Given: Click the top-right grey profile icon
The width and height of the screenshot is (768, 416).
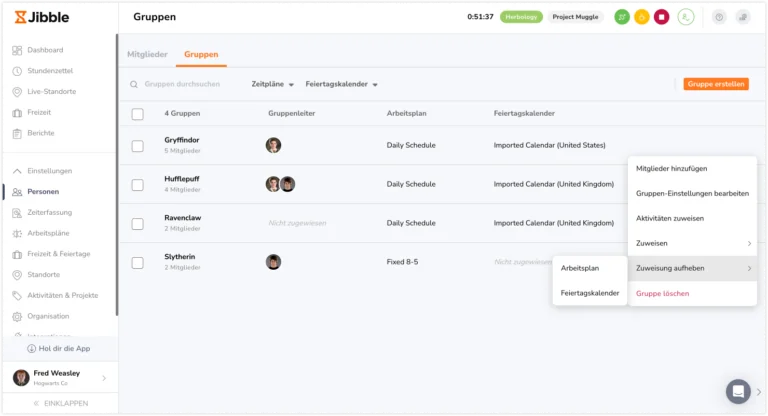Looking at the screenshot, I should coord(743,17).
